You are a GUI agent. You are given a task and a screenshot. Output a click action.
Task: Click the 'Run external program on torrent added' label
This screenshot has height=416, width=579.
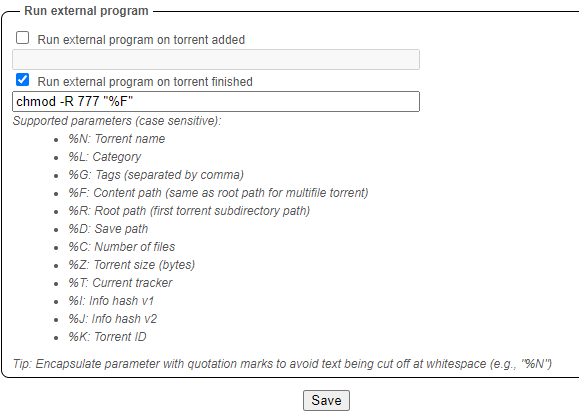click(141, 39)
